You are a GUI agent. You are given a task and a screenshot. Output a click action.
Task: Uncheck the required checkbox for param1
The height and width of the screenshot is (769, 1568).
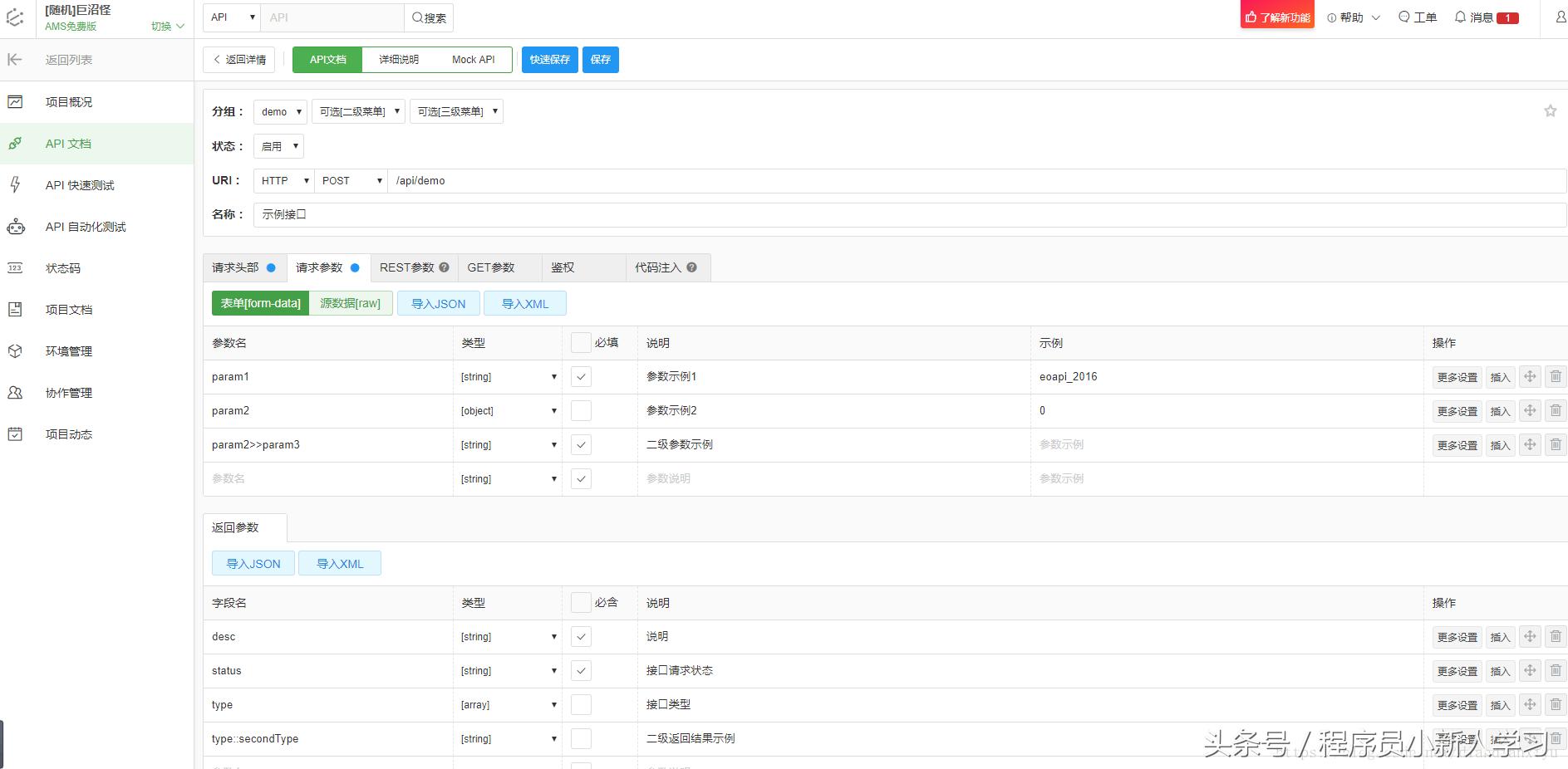point(581,377)
